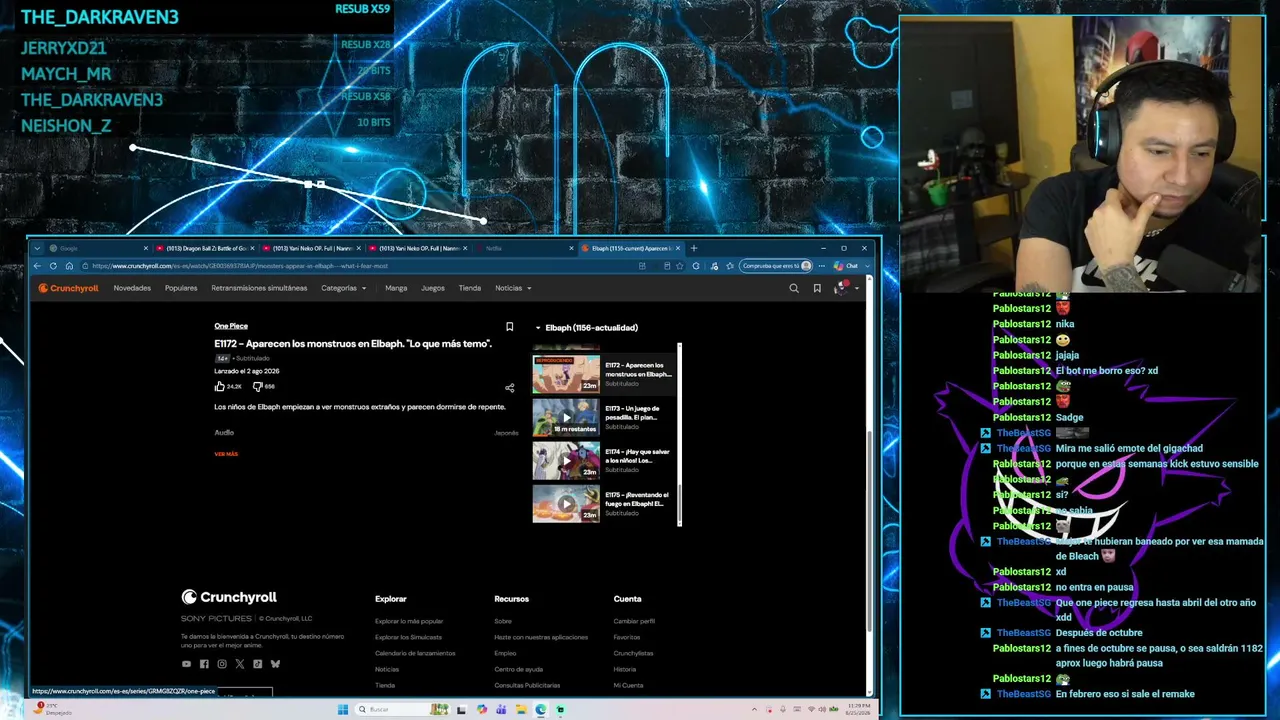1280x720 pixels.
Task: Reload the page with browser refresh button
Action: tap(53, 266)
